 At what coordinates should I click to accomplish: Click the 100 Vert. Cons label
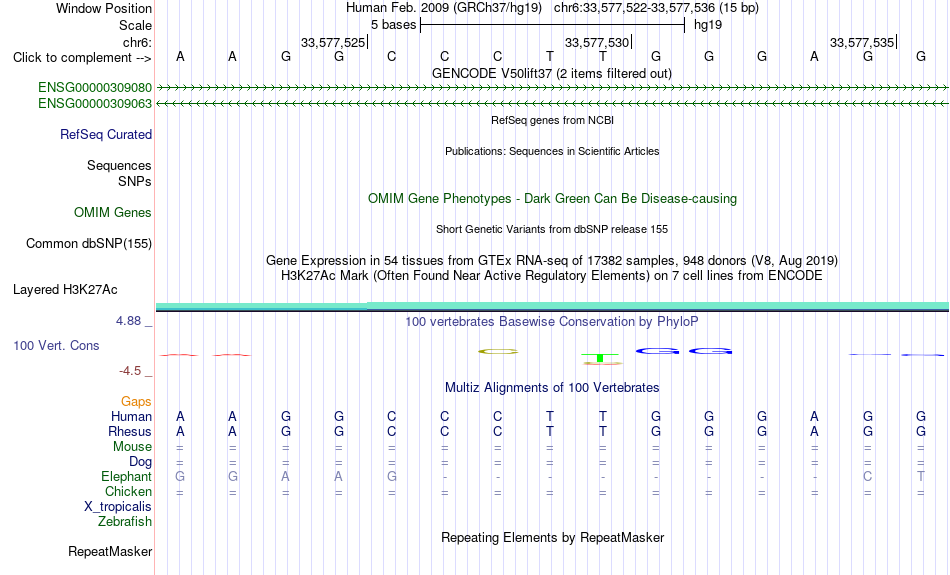click(56, 345)
